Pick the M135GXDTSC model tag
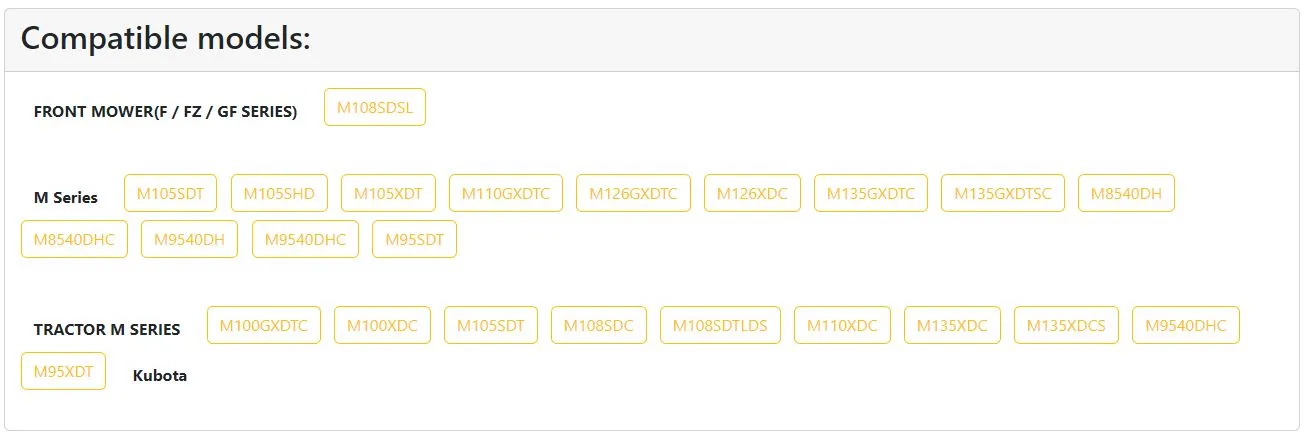This screenshot has width=1305, height=435. [x=1002, y=193]
